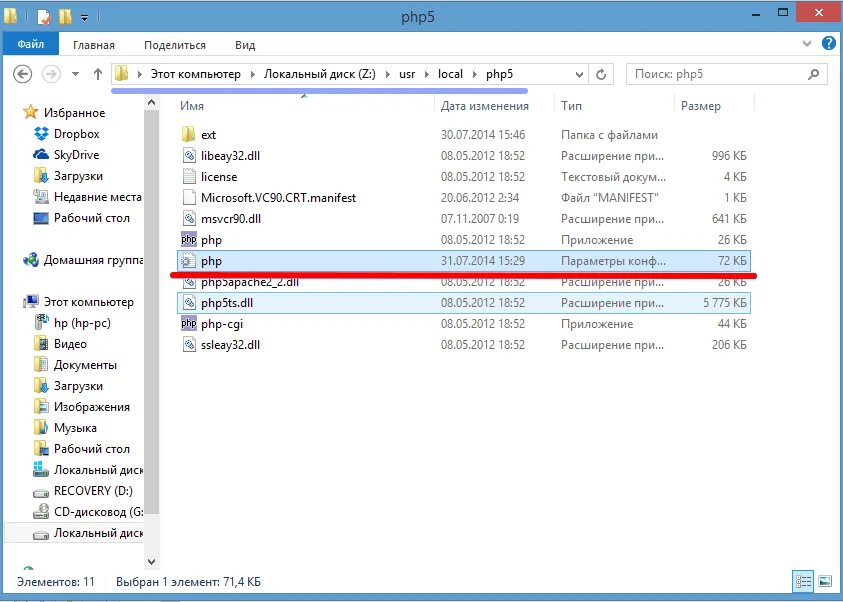Open quick access toolbar customize dropdown
Image resolution: width=843 pixels, height=602 pixels.
(x=84, y=18)
